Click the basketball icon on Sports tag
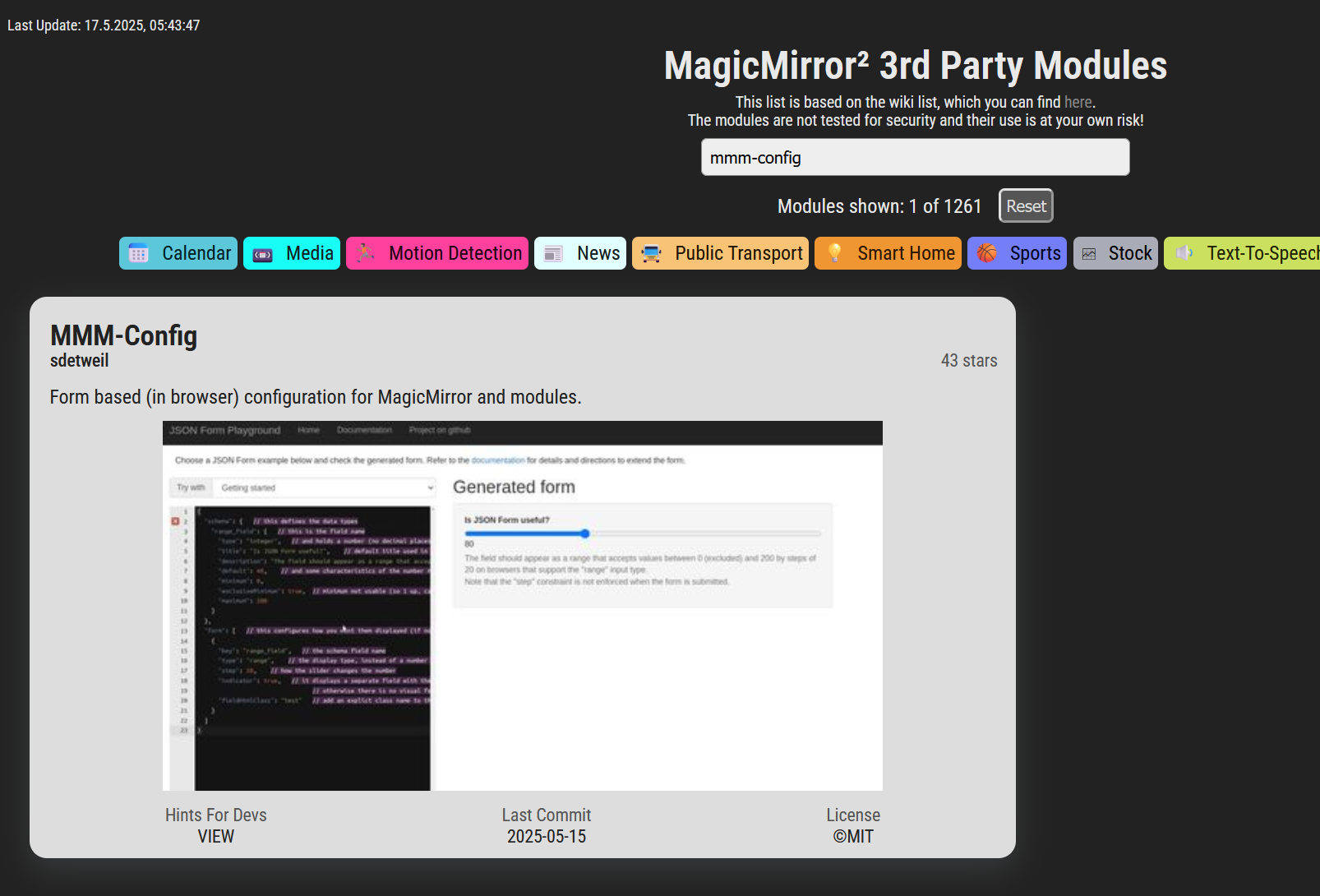Screen dimensions: 1320x896 point(986,253)
